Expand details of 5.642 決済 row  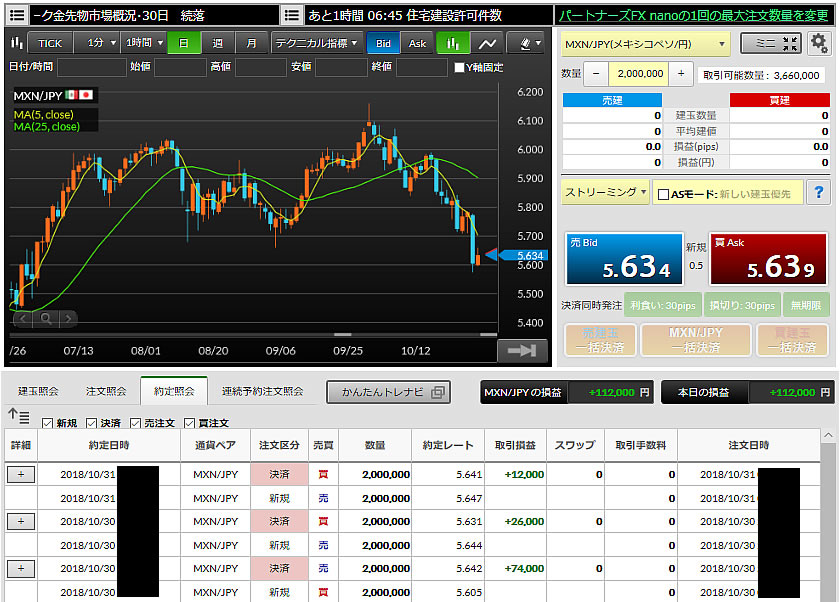point(21,568)
